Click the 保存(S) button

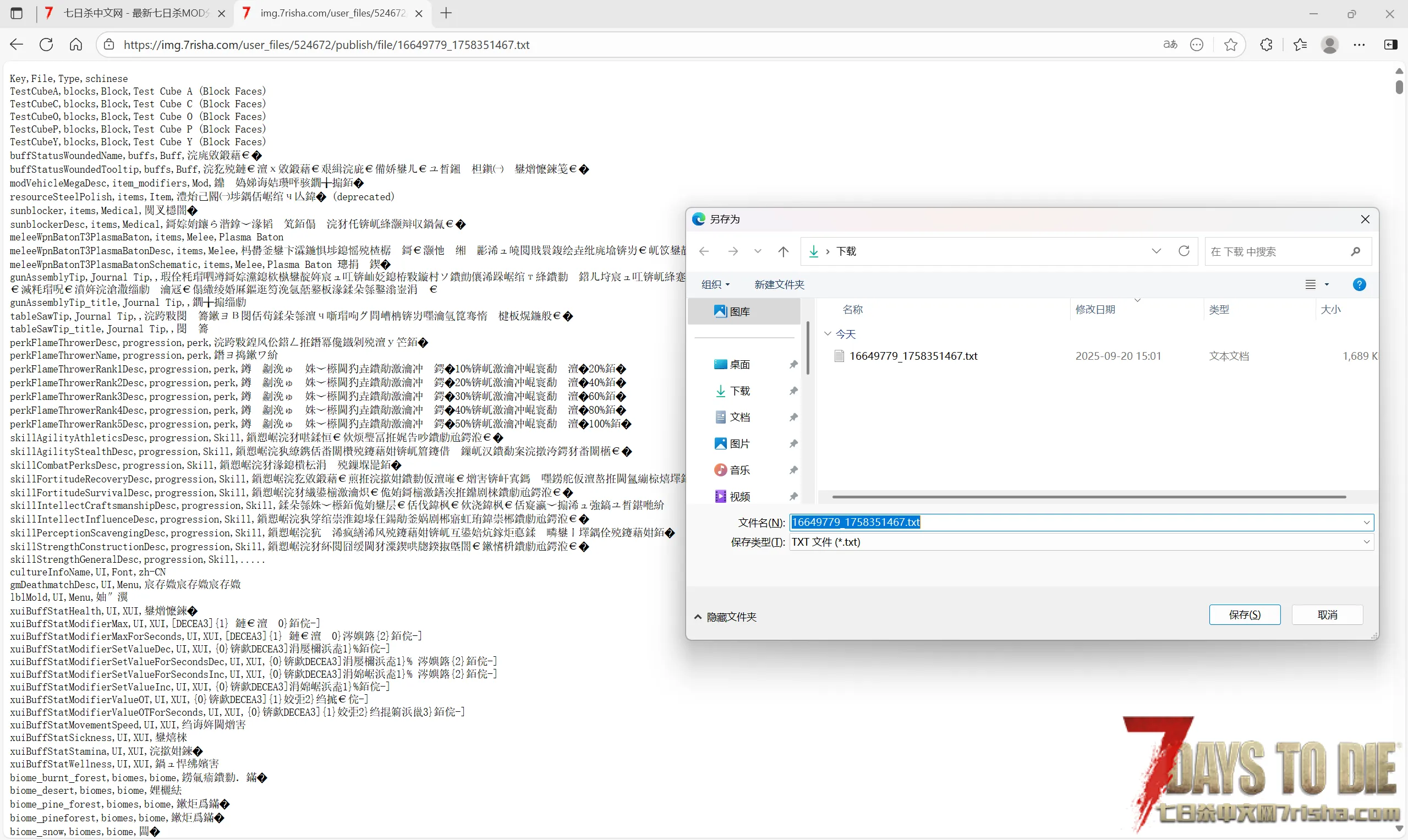[1245, 614]
